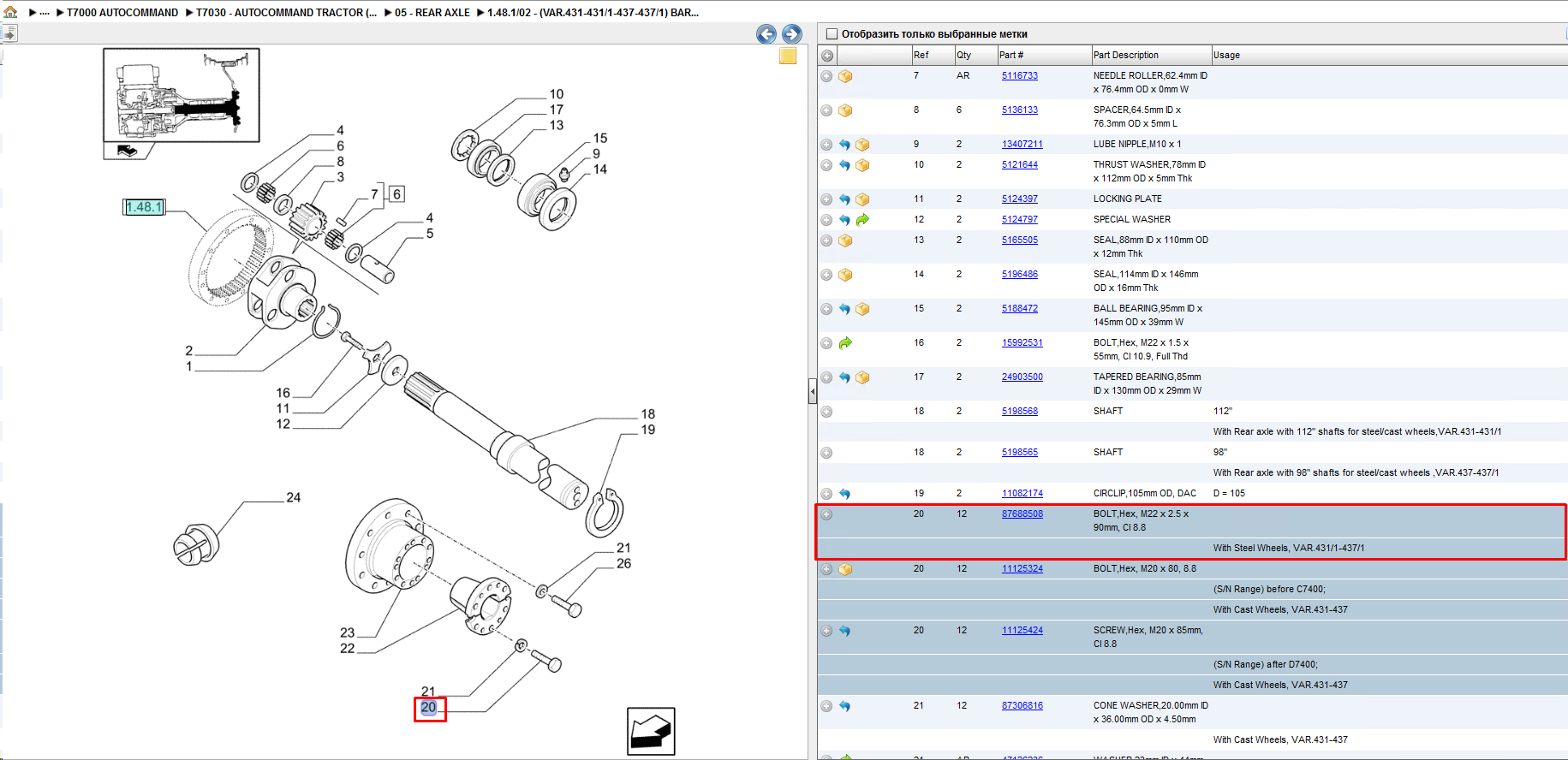Open the 05 - REAR AXLE breadcrumb
The height and width of the screenshot is (760, 1568).
(x=432, y=13)
